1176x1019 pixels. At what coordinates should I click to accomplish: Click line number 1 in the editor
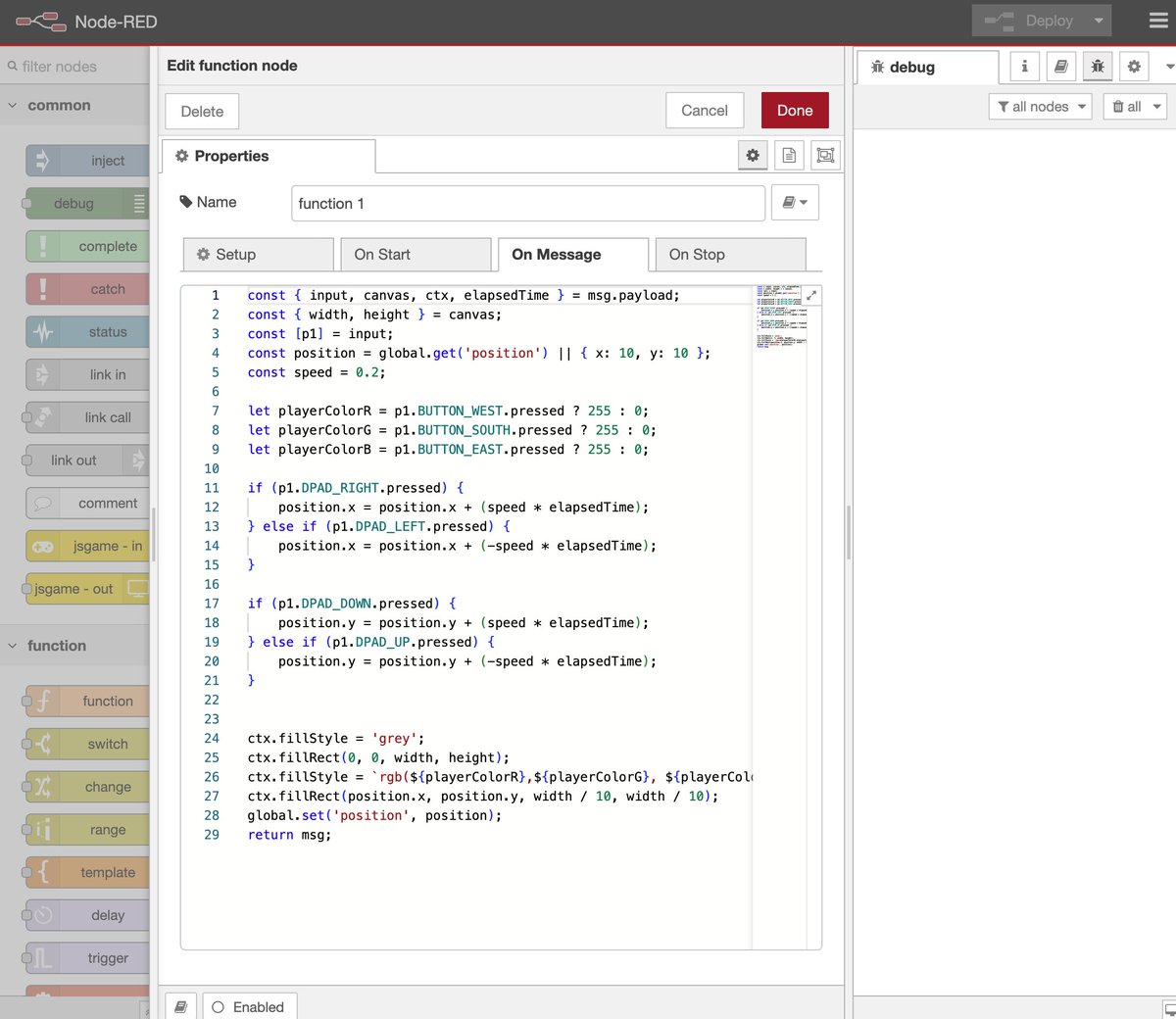click(x=216, y=295)
